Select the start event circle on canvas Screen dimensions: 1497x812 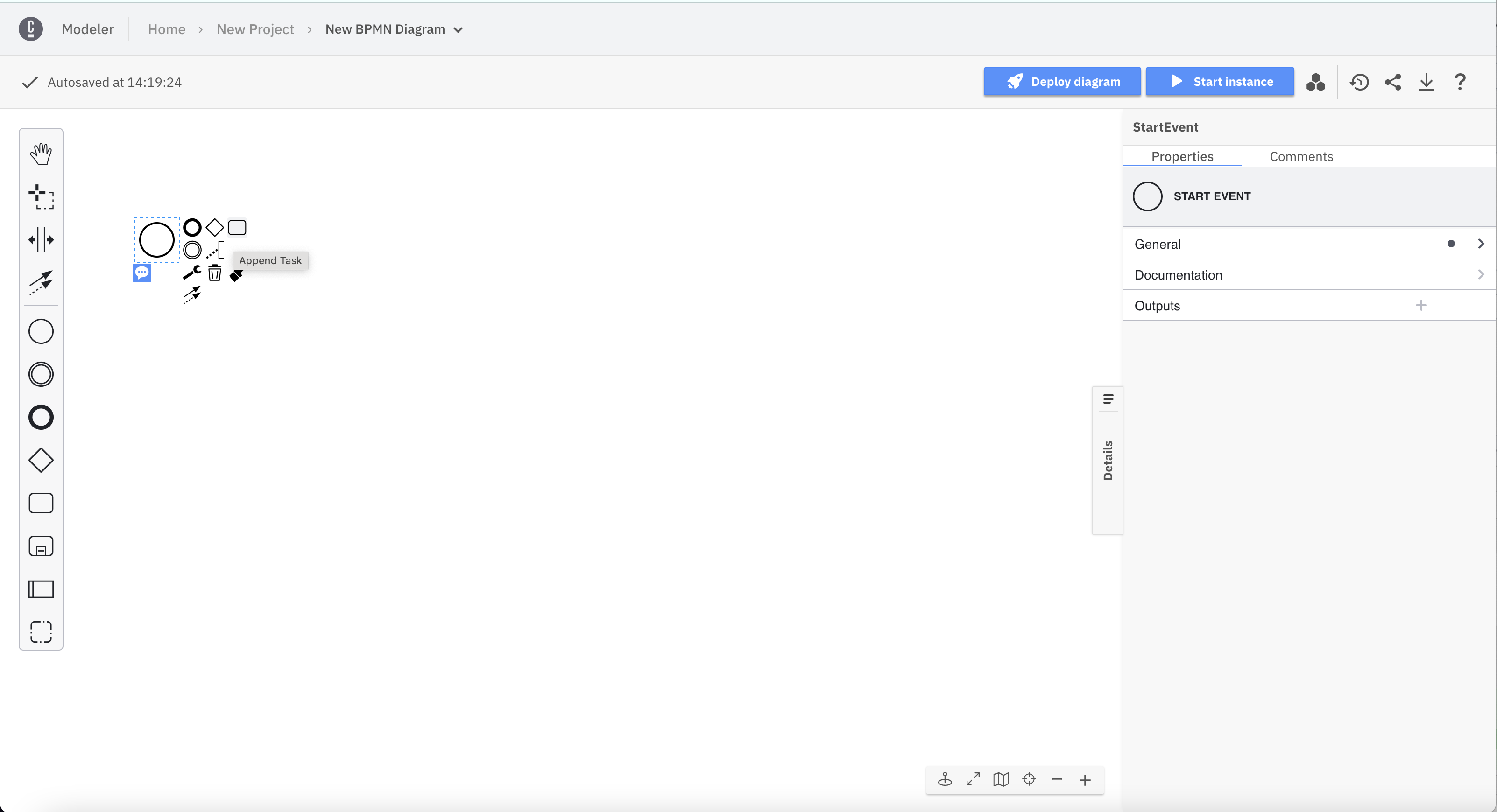pos(157,239)
